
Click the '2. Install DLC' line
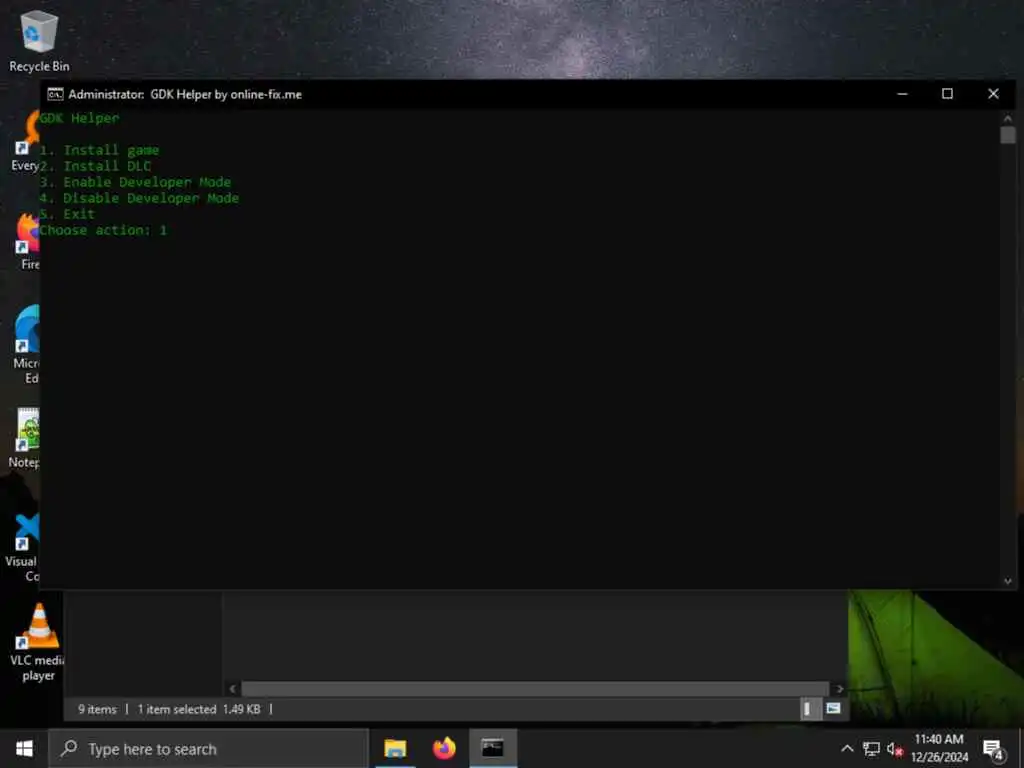coord(95,166)
